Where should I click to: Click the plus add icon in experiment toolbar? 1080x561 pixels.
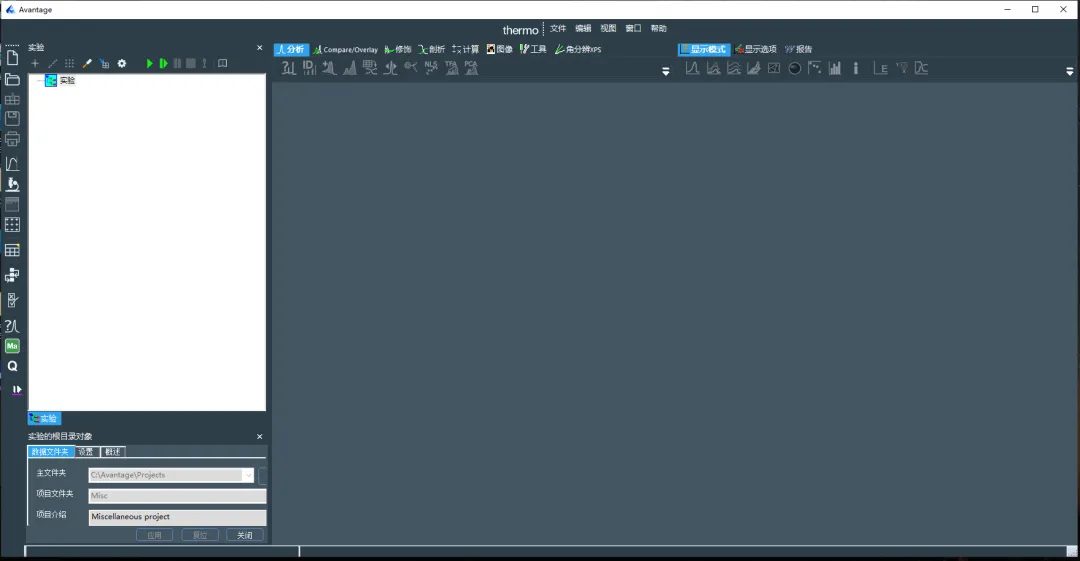point(35,63)
